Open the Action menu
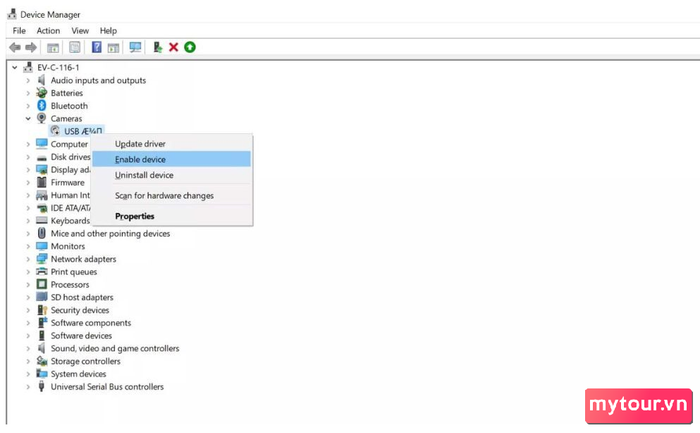This screenshot has width=700, height=433. tap(48, 30)
